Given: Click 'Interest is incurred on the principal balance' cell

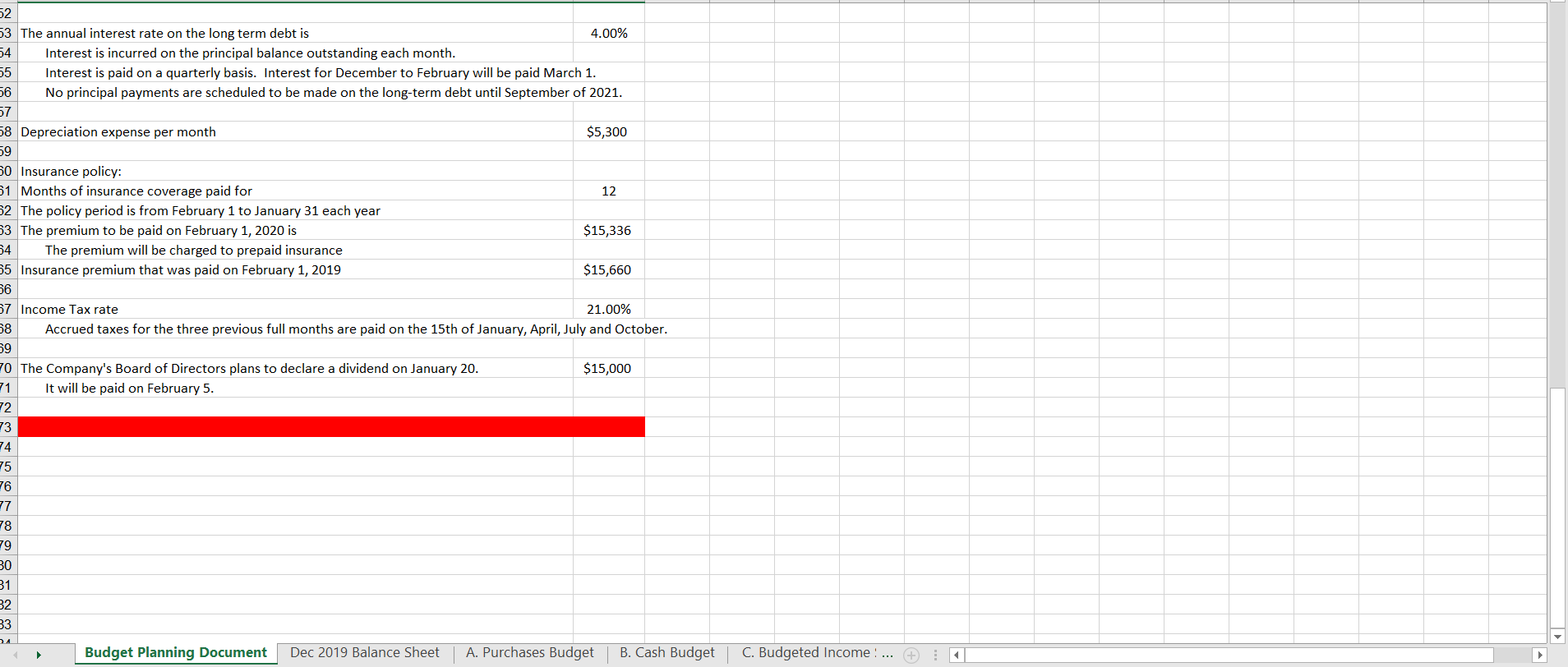Looking at the screenshot, I should pos(295,53).
